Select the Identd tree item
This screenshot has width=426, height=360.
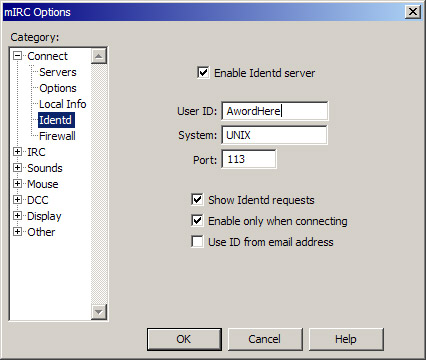click(x=56, y=120)
